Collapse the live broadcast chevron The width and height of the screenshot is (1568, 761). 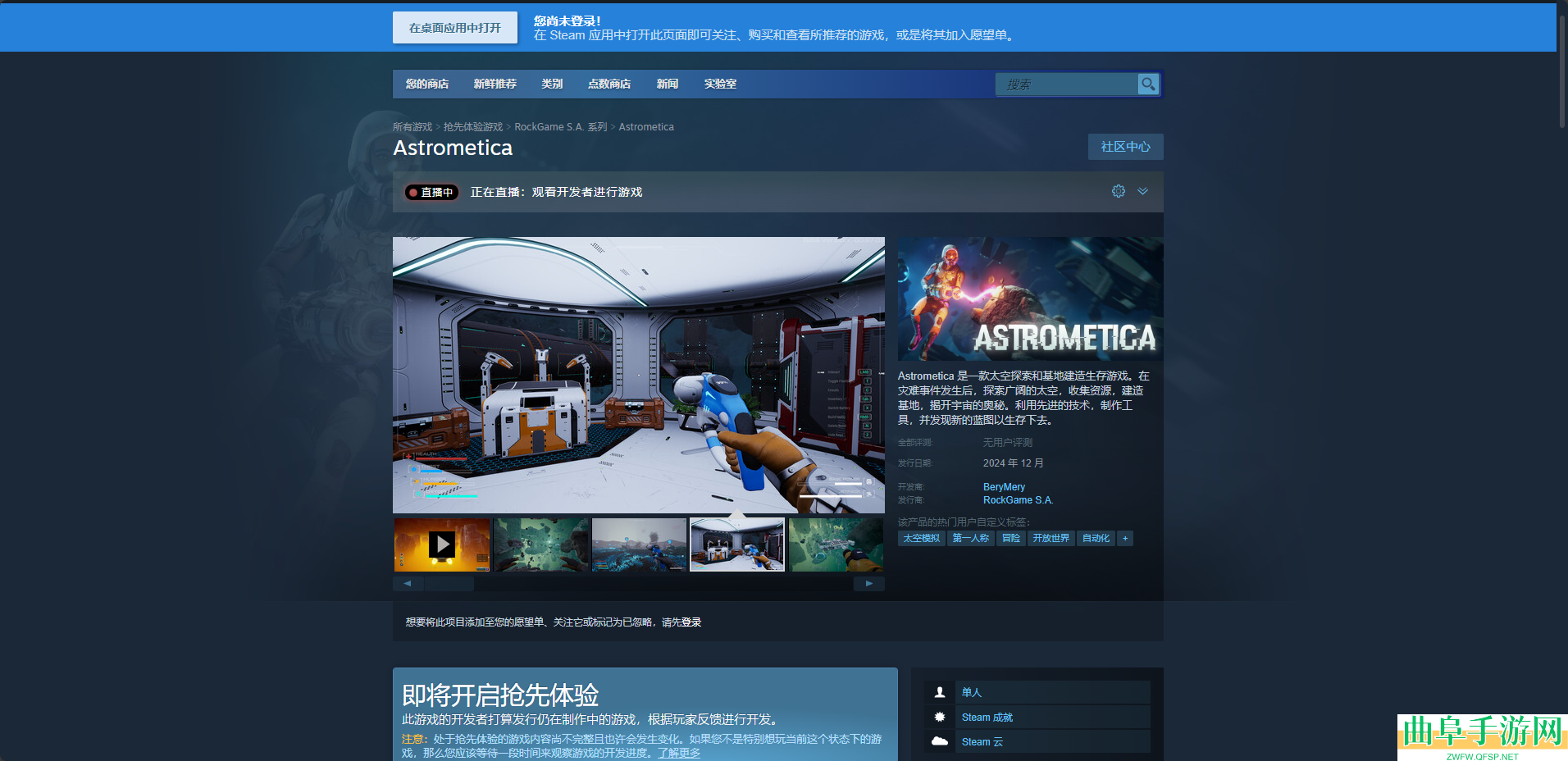click(1142, 191)
